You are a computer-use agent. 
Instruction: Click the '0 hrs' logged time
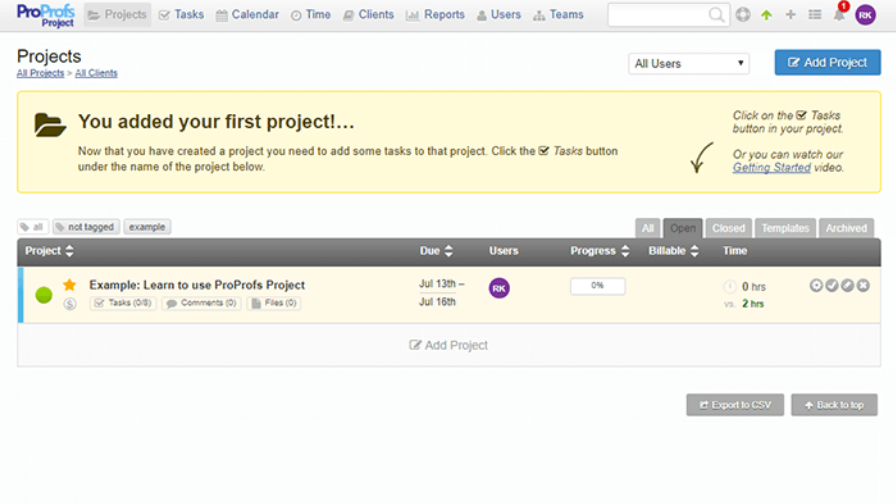(x=754, y=287)
